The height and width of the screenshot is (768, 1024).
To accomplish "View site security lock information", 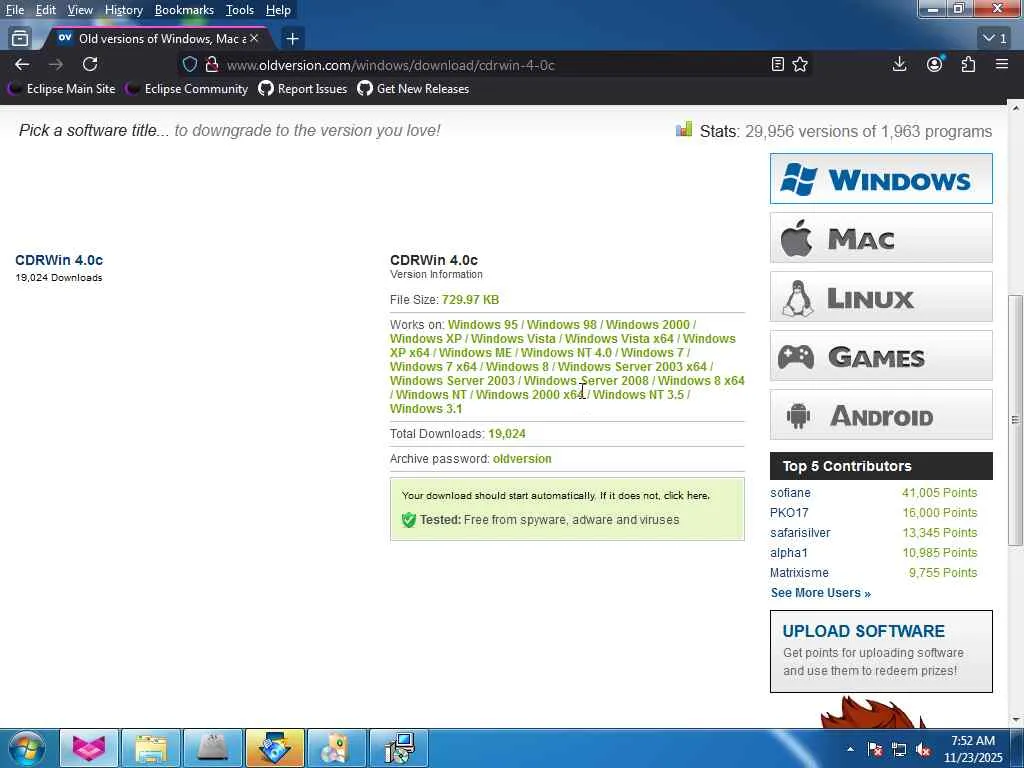I will pos(212,65).
